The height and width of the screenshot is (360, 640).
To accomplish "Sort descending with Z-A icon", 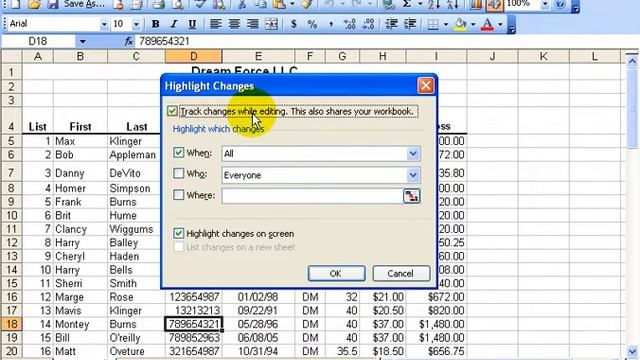I will pyautogui.click(x=453, y=4).
